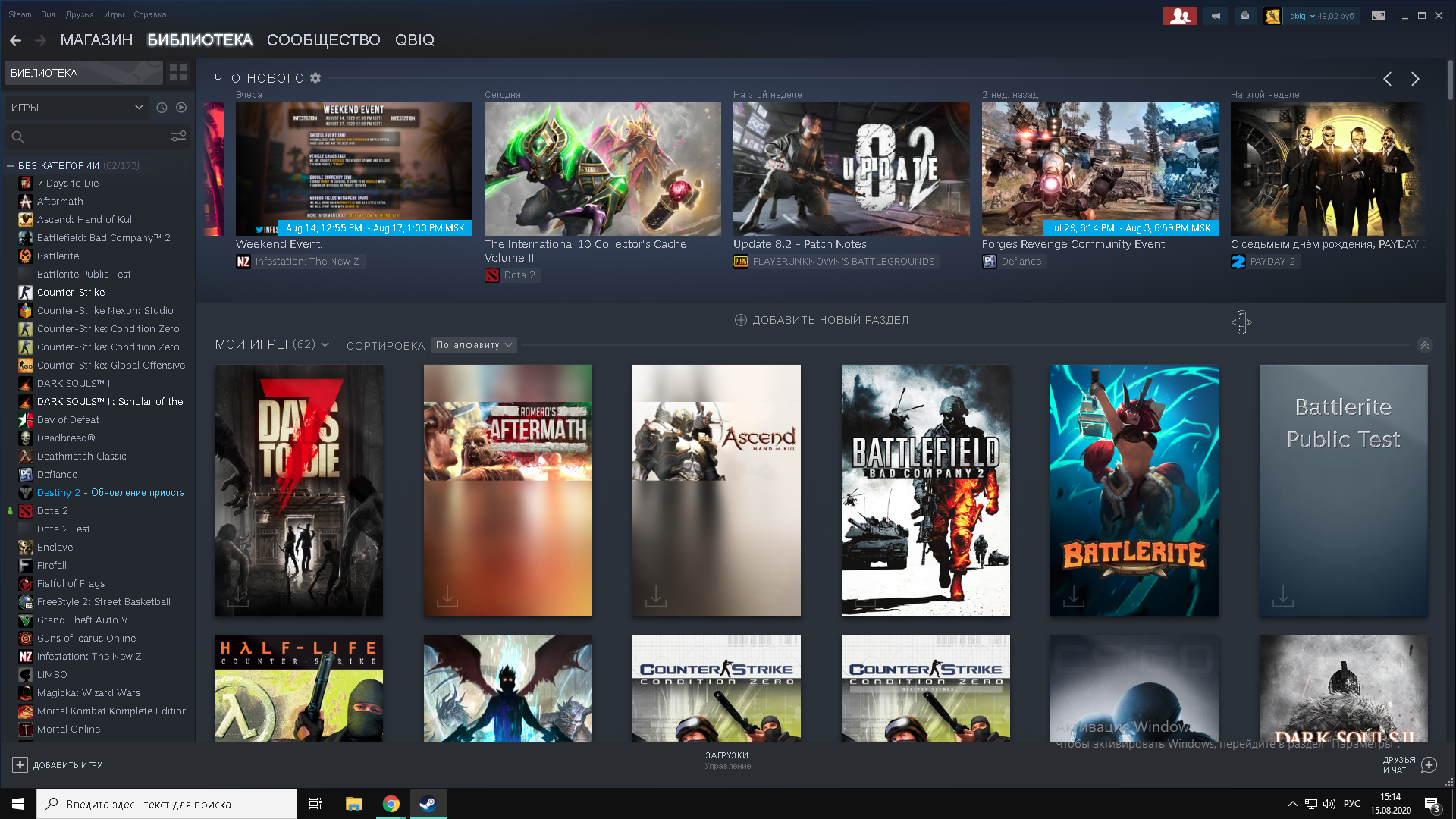Open Friends and Chat plus icon

(x=1429, y=765)
